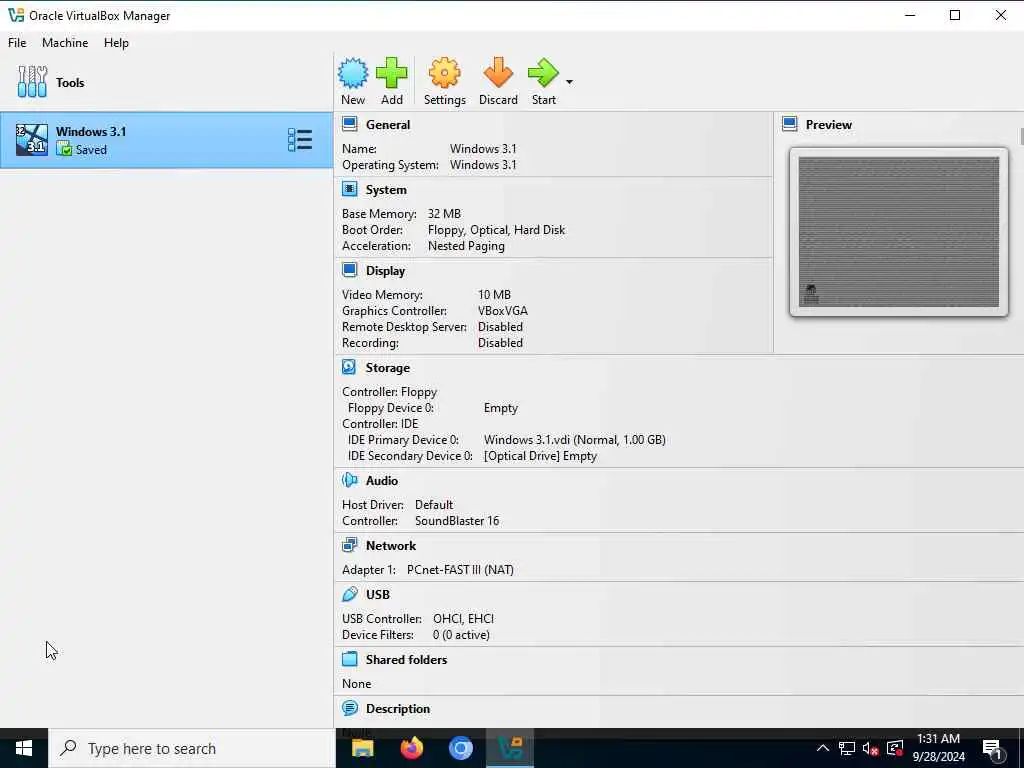This screenshot has height=768, width=1024.
Task: Open the Start button dropdown arrow
Action: 569,82
